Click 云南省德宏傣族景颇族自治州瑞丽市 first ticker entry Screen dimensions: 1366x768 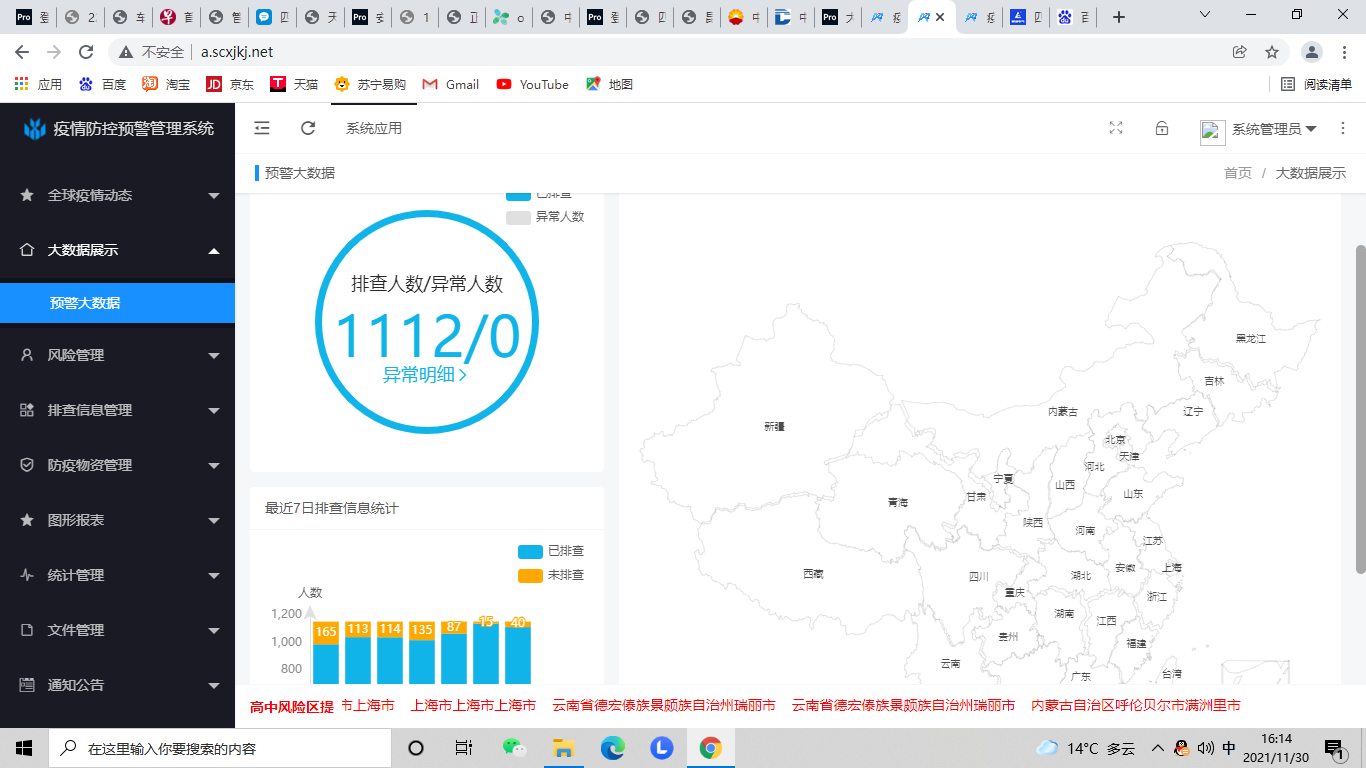click(664, 706)
